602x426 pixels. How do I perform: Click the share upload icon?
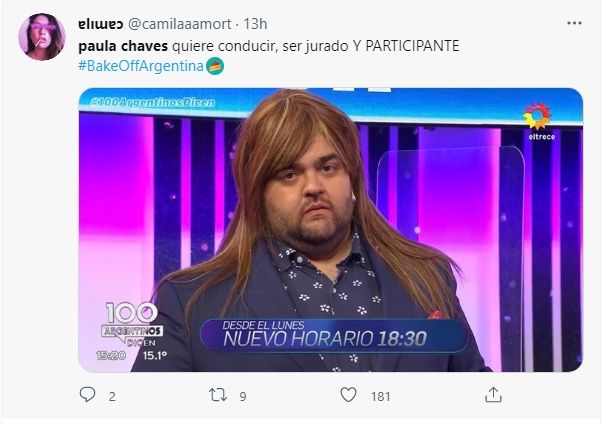coord(493,395)
